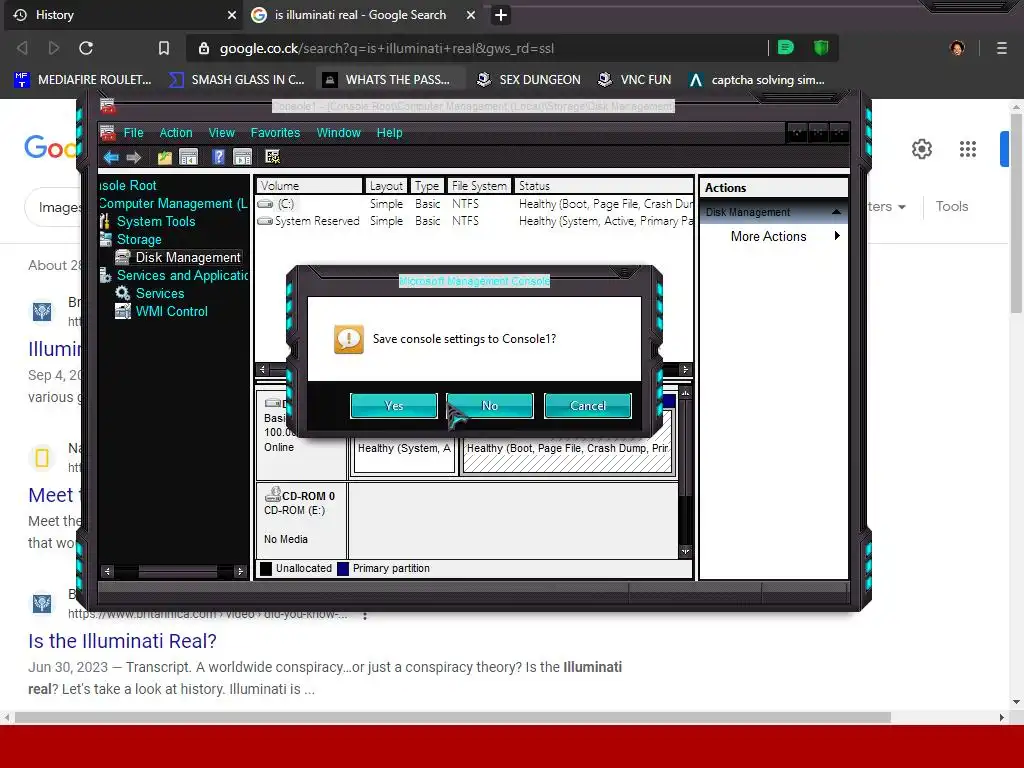Image resolution: width=1024 pixels, height=768 pixels.
Task: Open the Favorites menu in MMC
Action: [x=275, y=133]
